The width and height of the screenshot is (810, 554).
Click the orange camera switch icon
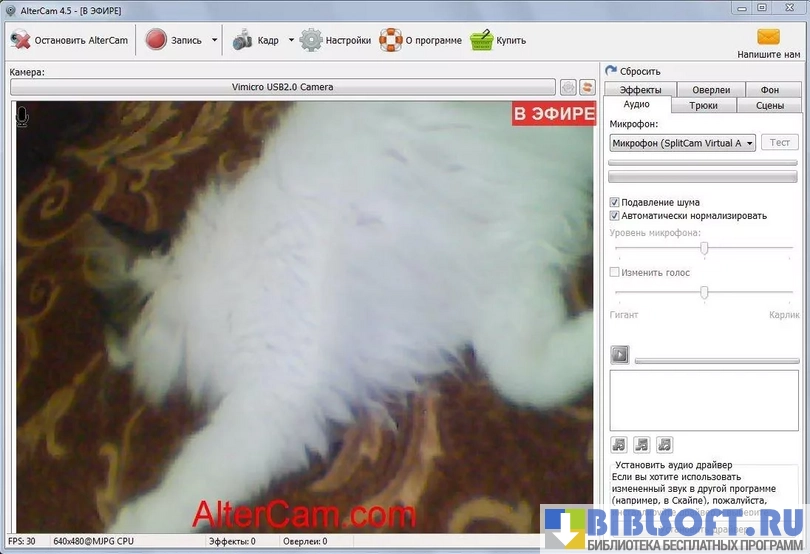pos(587,87)
